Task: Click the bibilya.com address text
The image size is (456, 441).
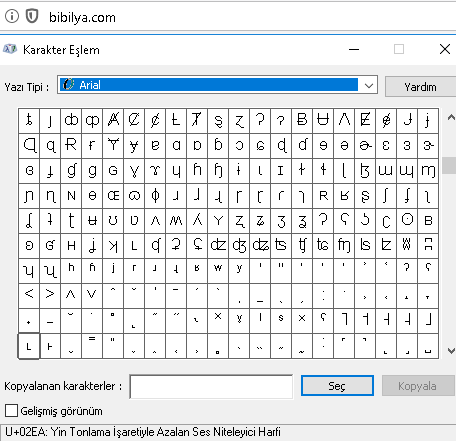Action: coord(82,17)
